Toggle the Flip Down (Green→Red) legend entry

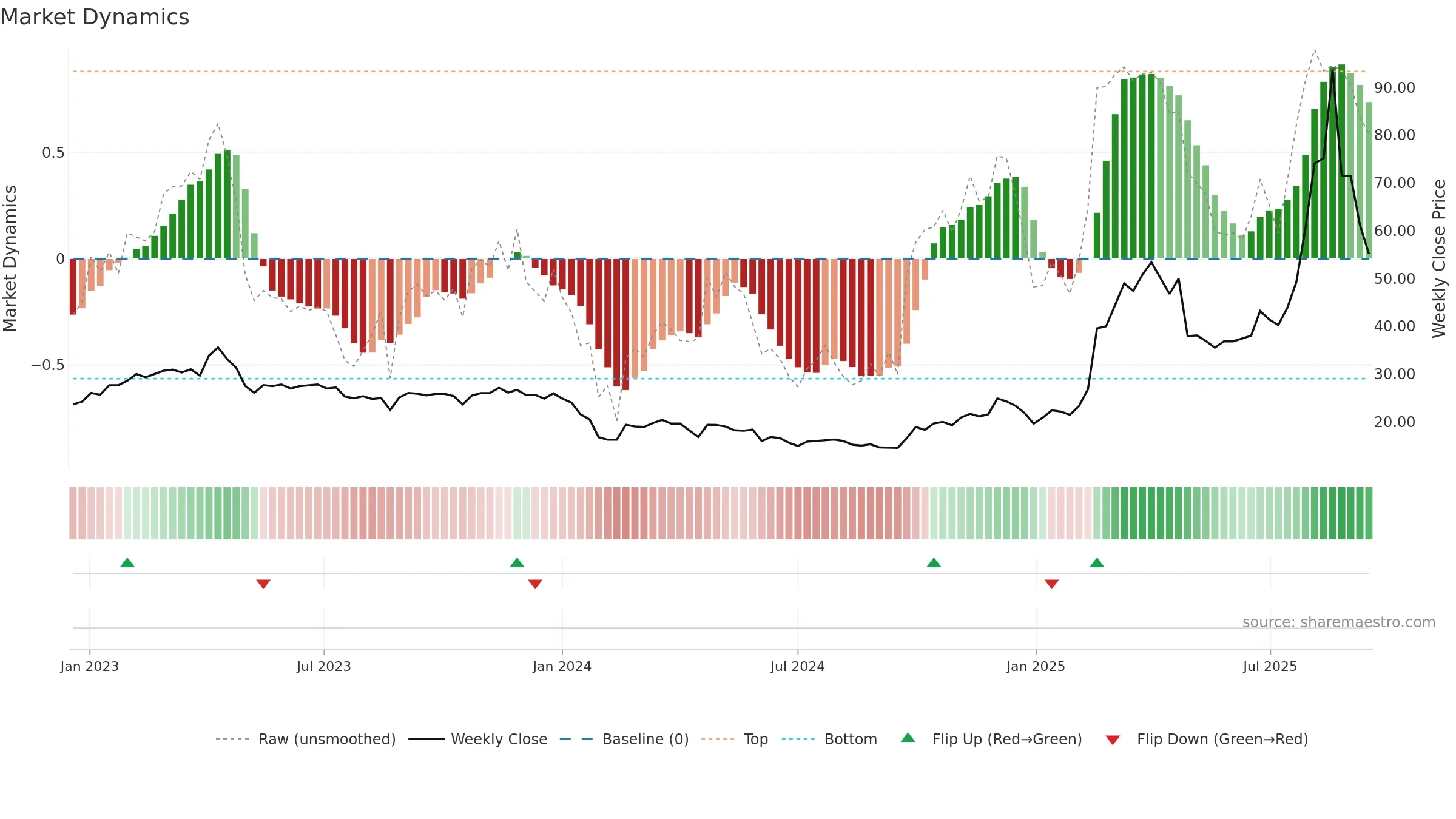tap(1206, 739)
